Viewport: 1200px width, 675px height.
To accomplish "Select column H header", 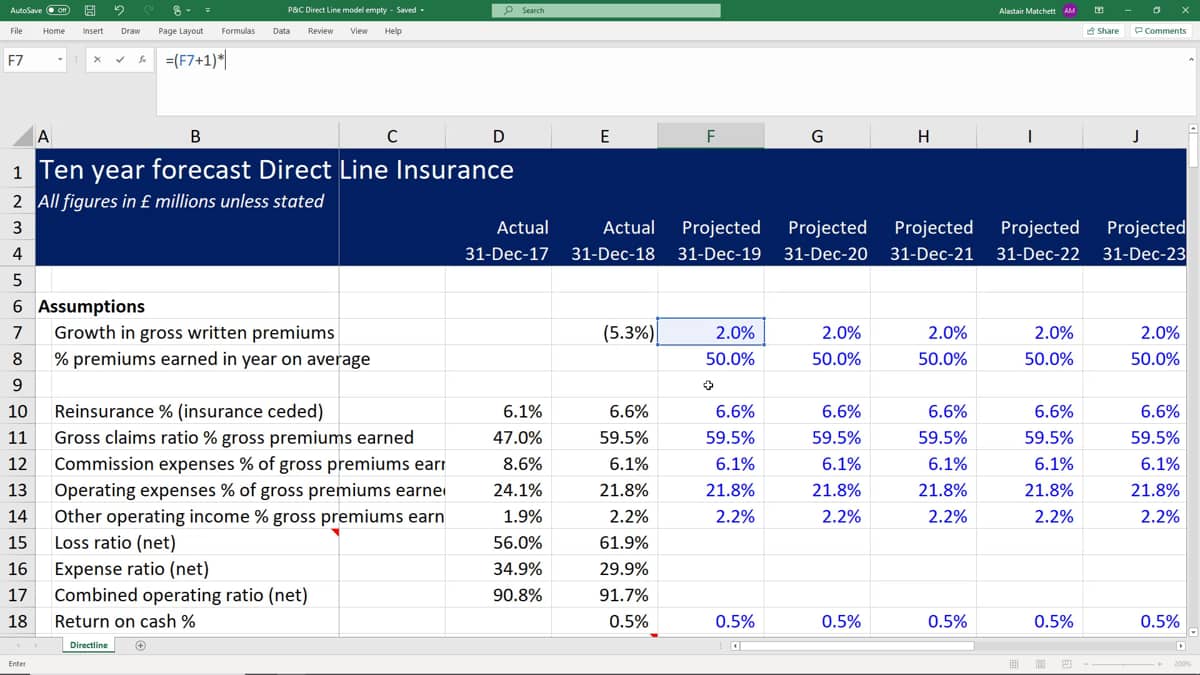I will [x=923, y=137].
